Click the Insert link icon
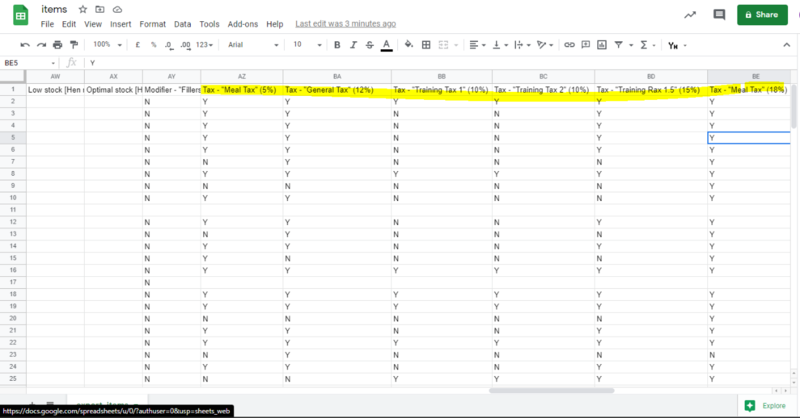Image resolution: width=800 pixels, height=418 pixels. point(569,44)
